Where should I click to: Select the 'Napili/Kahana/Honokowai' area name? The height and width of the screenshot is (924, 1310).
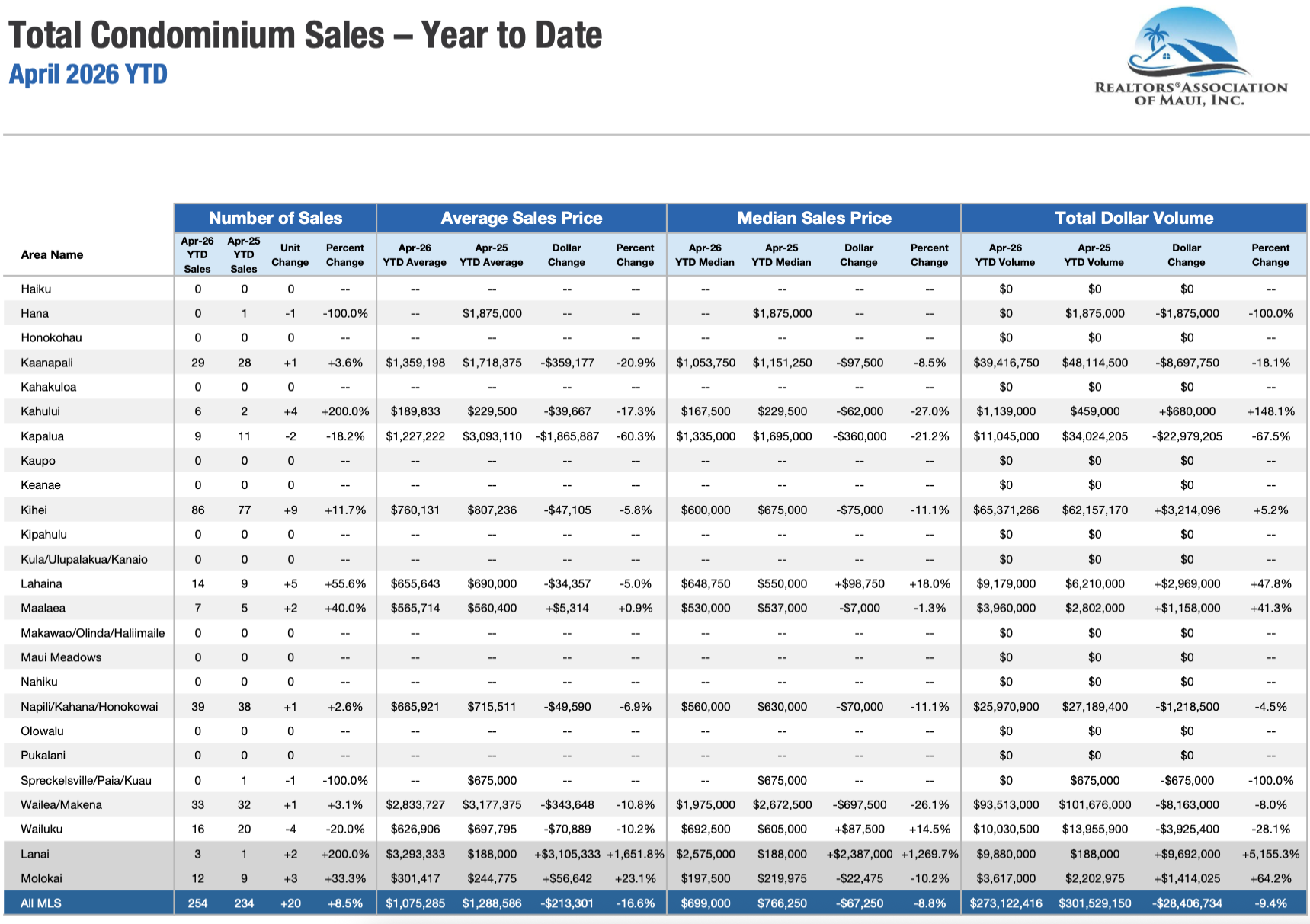pos(89,707)
